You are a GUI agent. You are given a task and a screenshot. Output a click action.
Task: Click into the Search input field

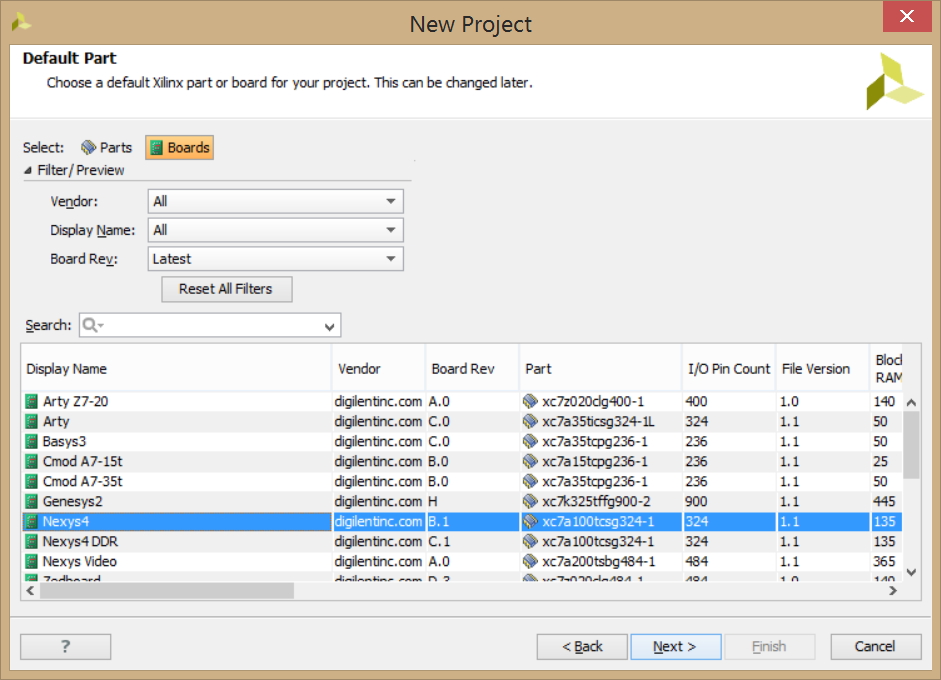(x=210, y=325)
